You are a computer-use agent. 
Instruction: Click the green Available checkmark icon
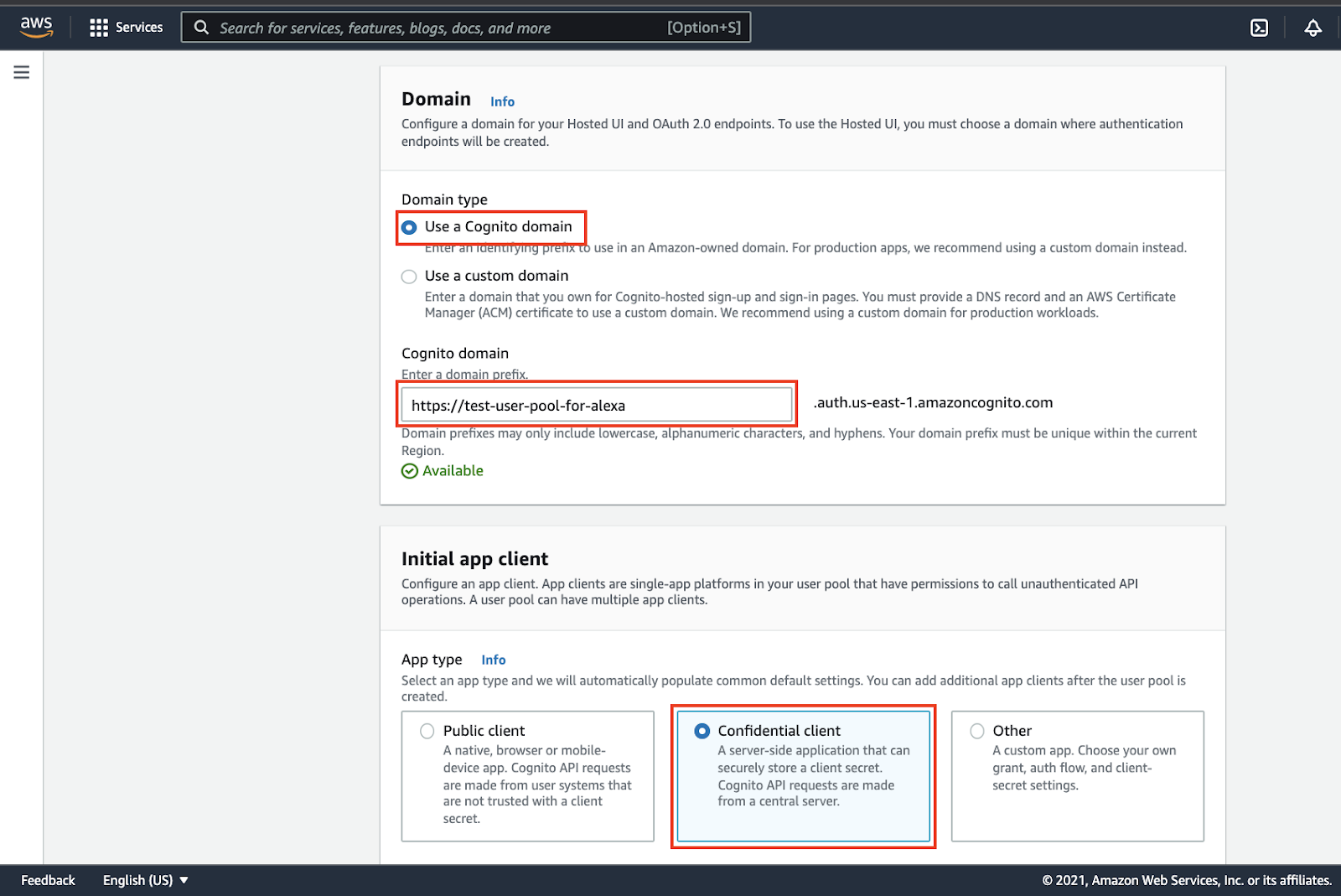click(410, 471)
